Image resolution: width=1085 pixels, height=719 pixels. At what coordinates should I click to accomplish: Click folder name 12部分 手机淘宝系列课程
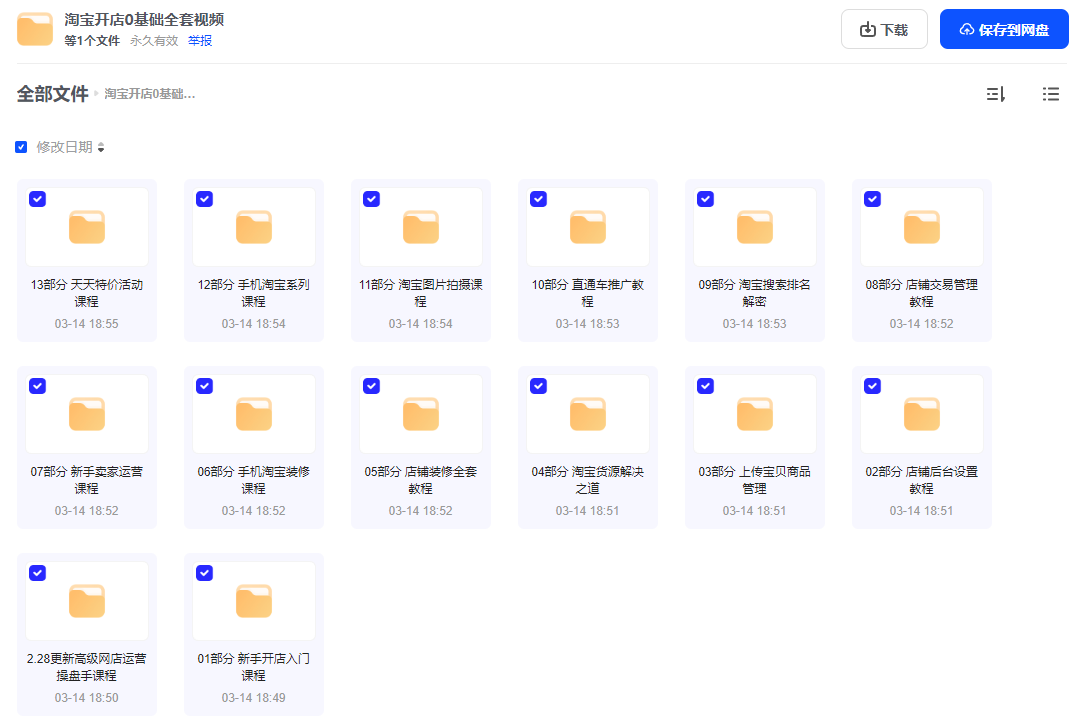253,293
